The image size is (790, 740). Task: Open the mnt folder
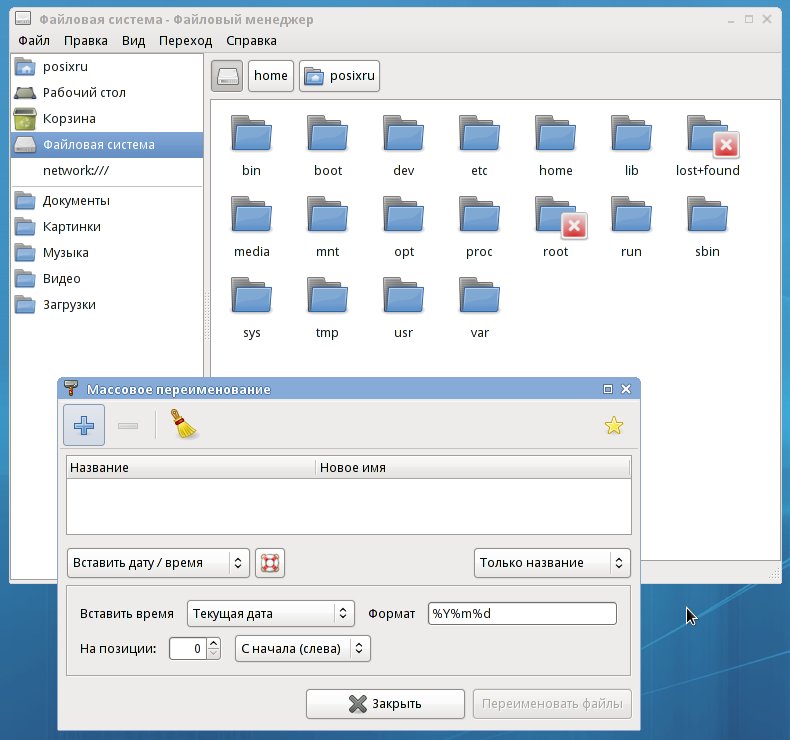click(x=327, y=226)
